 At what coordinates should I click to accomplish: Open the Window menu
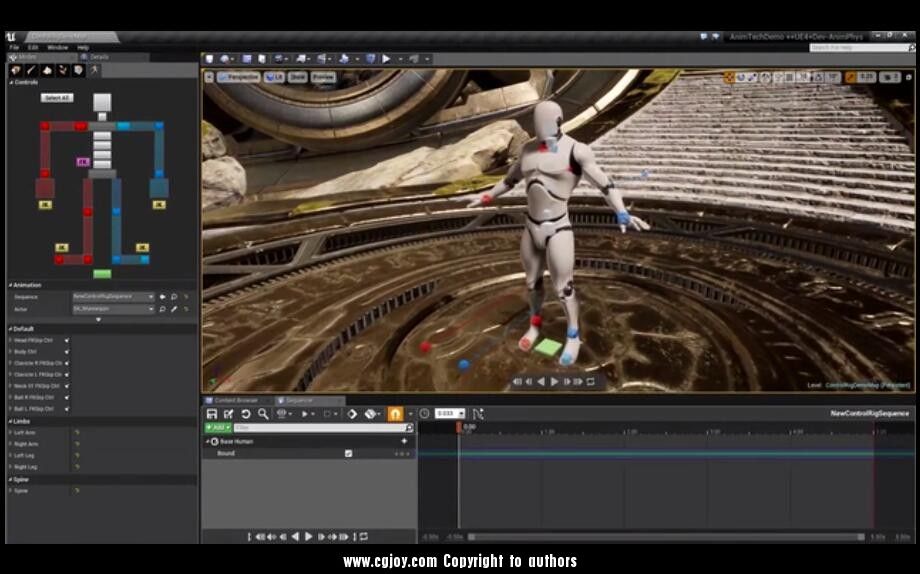point(58,48)
